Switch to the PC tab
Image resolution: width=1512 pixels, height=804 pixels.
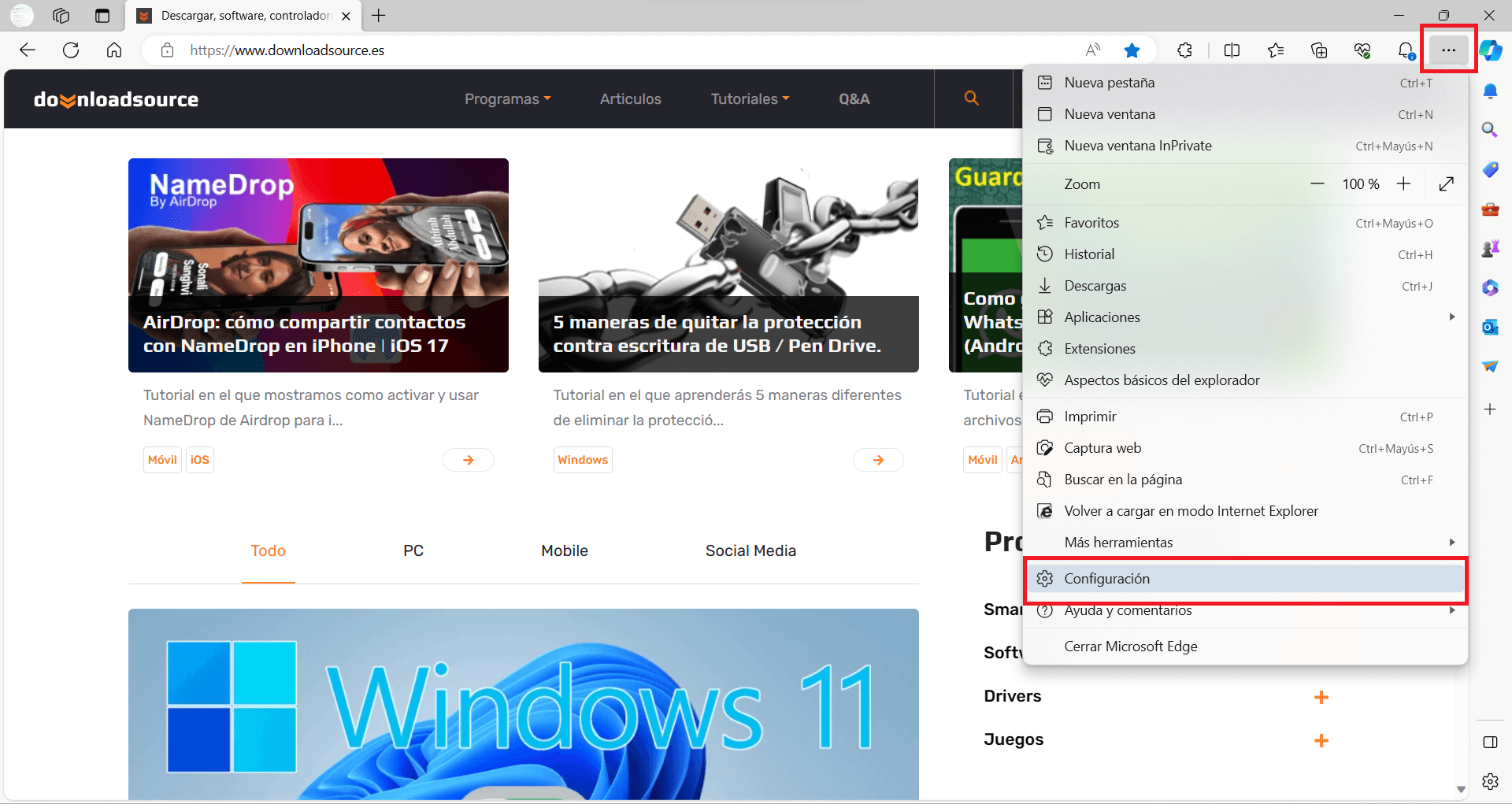pyautogui.click(x=413, y=550)
